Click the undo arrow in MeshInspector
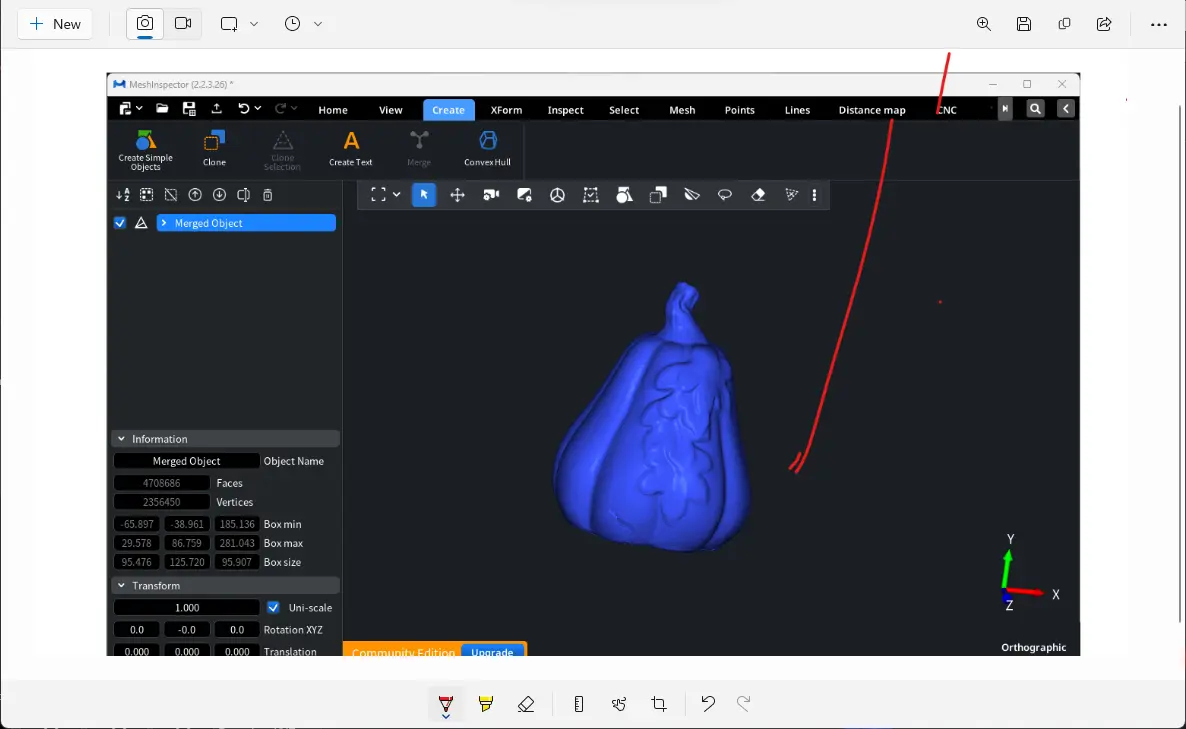 [x=244, y=109]
